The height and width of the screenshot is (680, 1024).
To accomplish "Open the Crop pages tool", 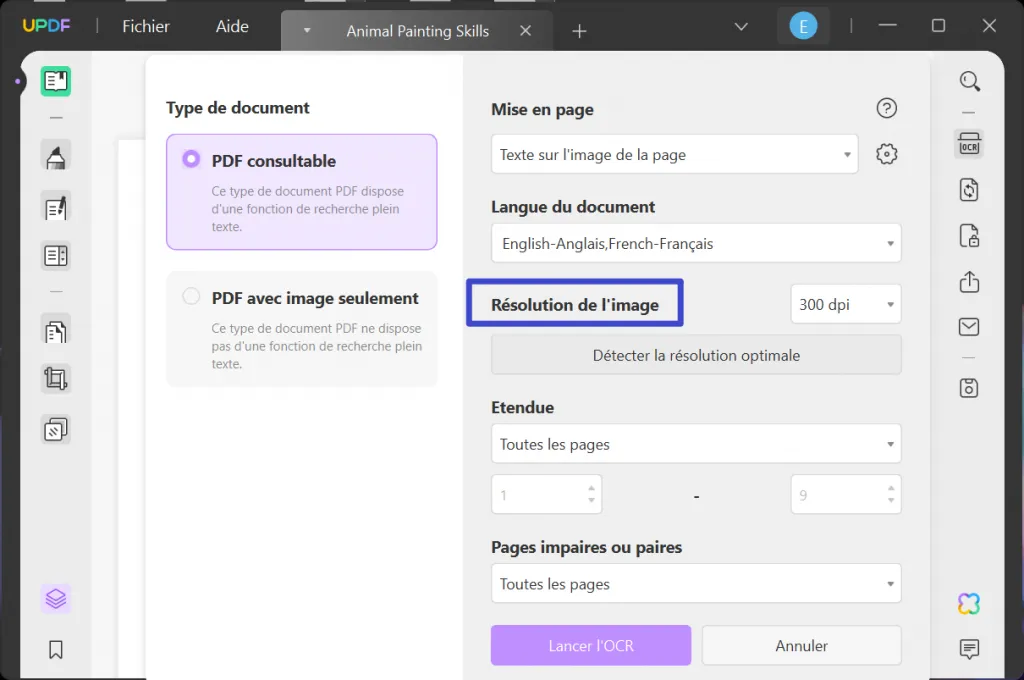I will point(55,378).
